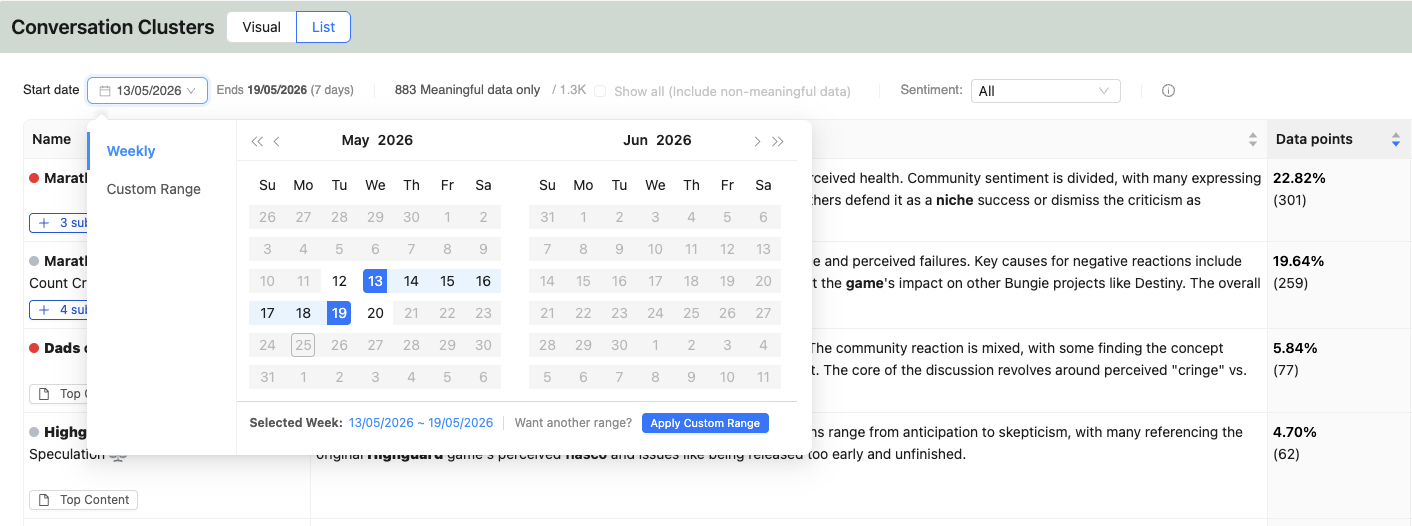Click Conversation Clusters title

tap(113, 27)
